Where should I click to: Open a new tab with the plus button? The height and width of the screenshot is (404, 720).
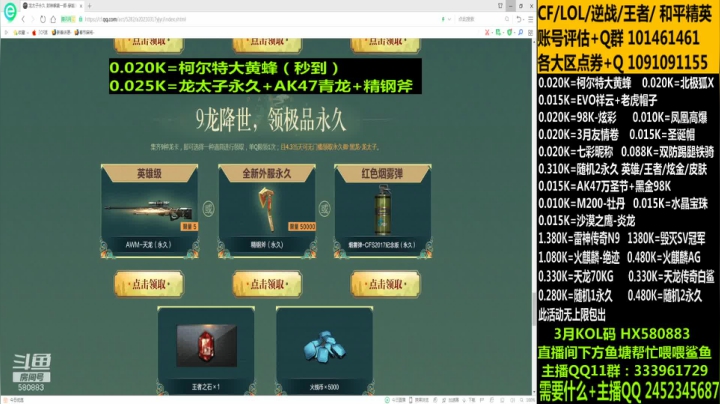coord(90,6)
